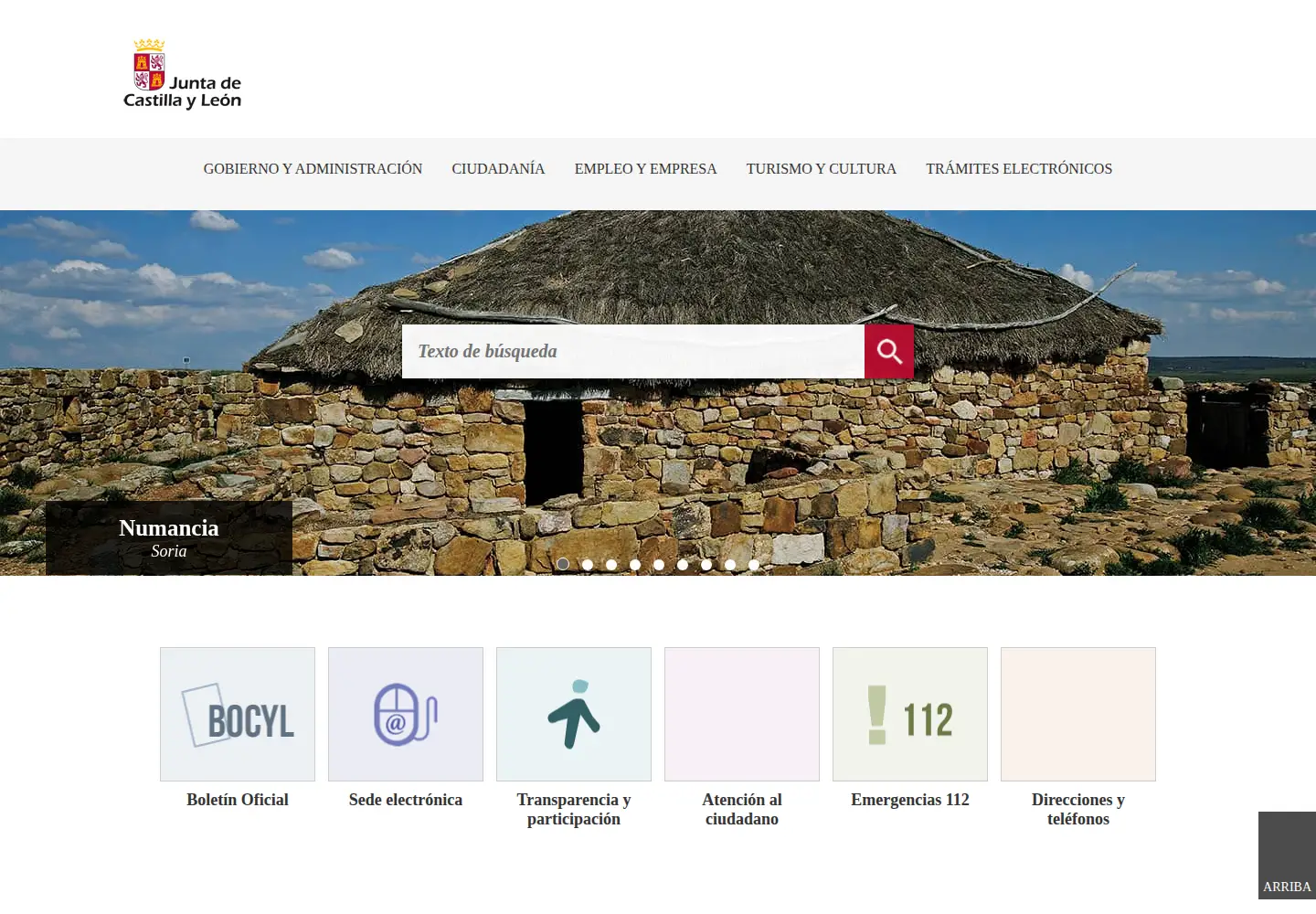Viewport: 1316px width, 914px height.
Task: Open the GOBIERNO Y ADMINISTRACIÓN menu
Action: (313, 169)
